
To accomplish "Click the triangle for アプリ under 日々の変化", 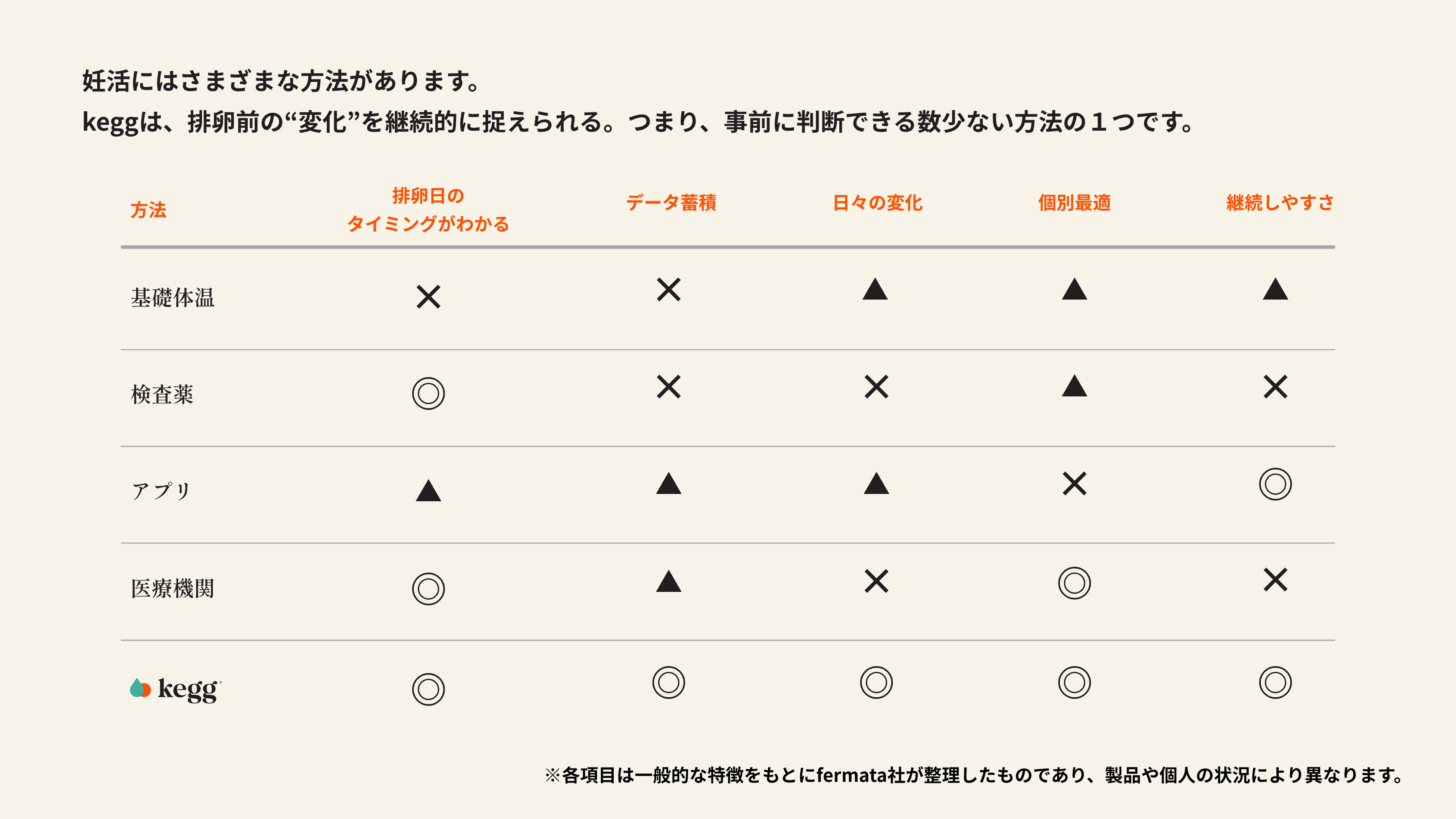I will [876, 483].
